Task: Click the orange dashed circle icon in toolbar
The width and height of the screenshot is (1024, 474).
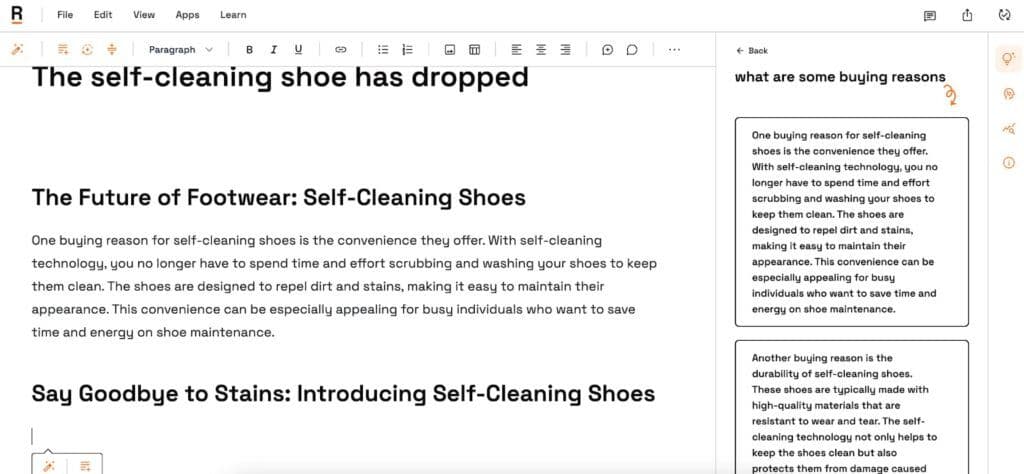Action: (x=87, y=49)
